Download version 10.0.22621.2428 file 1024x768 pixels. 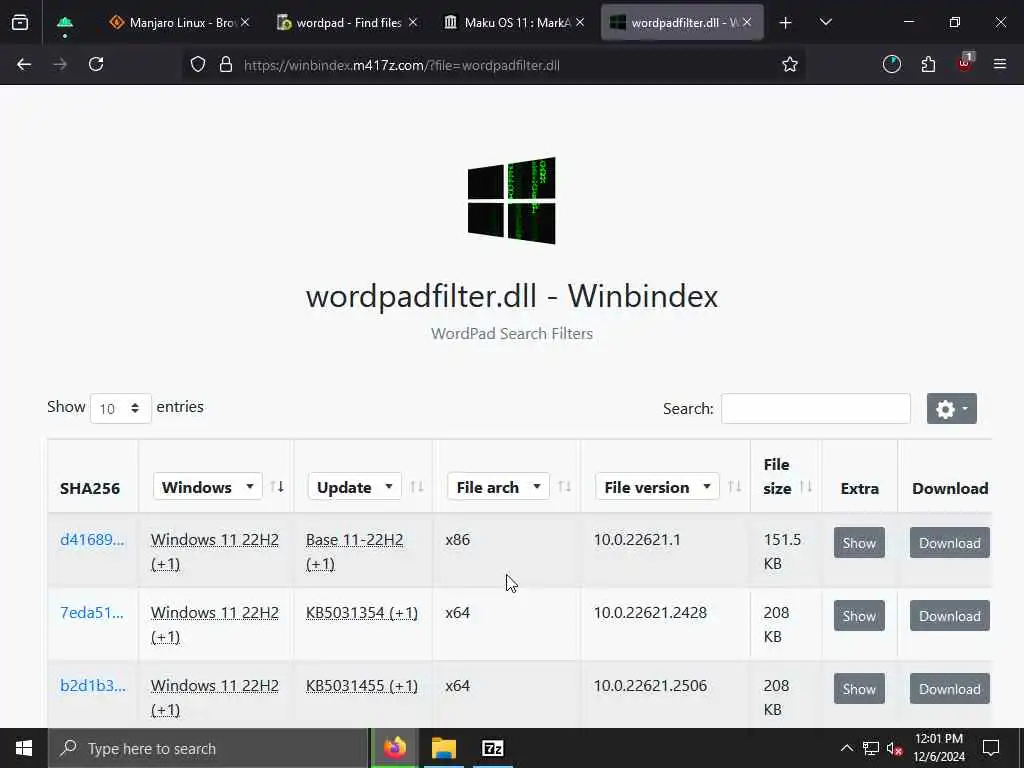pos(950,616)
